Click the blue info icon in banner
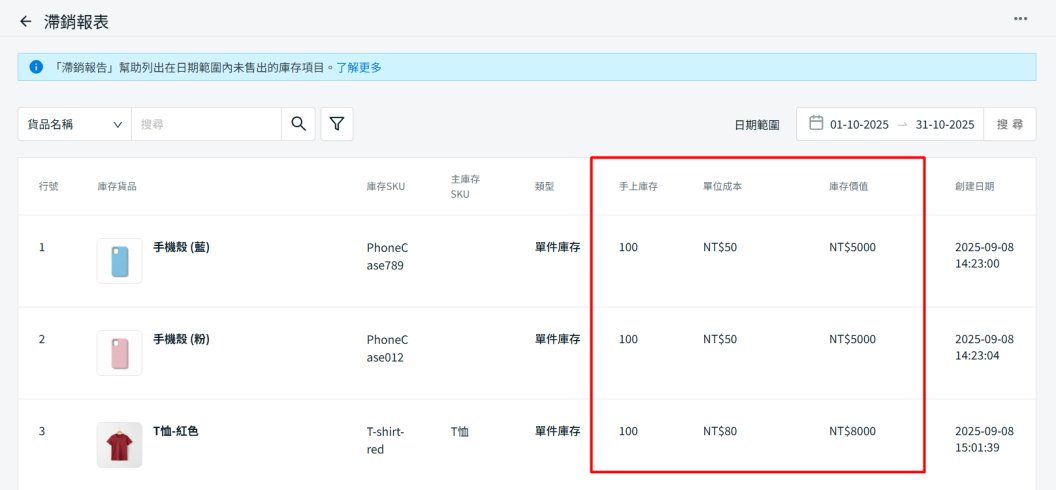 click(36, 67)
